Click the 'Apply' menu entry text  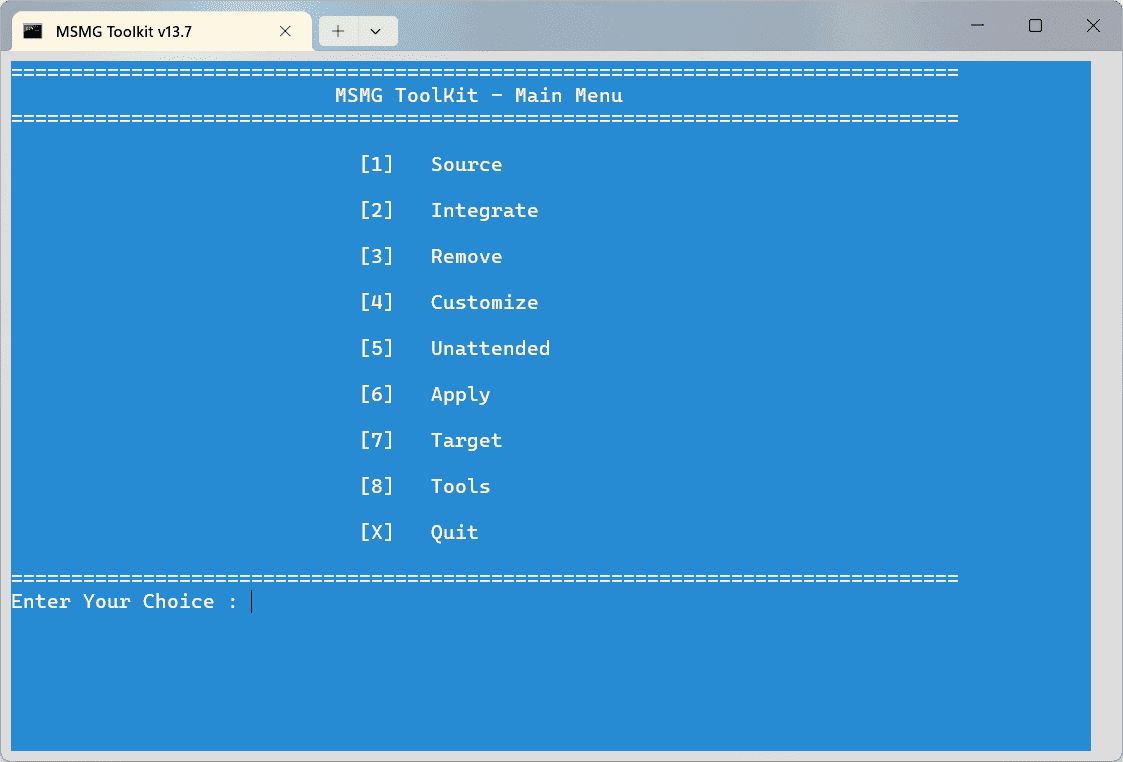pyautogui.click(x=461, y=395)
